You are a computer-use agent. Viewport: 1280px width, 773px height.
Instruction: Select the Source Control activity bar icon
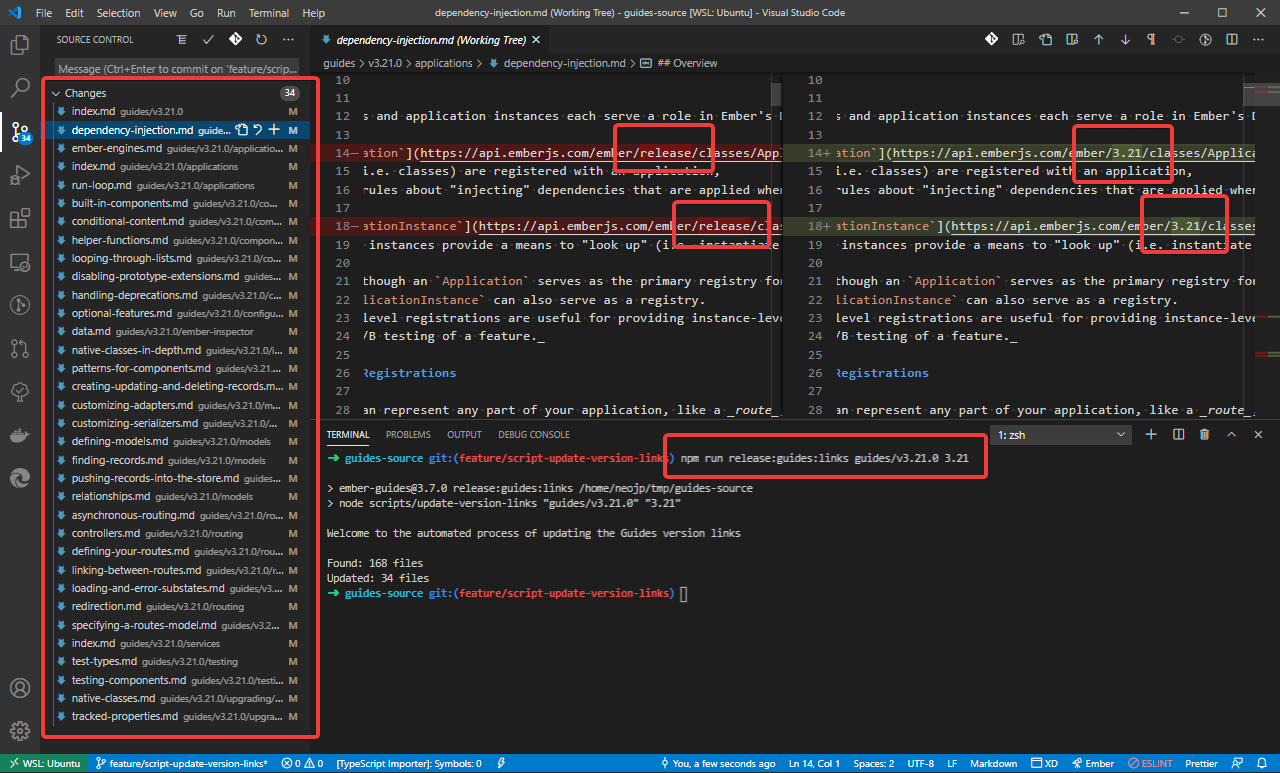coord(19,131)
